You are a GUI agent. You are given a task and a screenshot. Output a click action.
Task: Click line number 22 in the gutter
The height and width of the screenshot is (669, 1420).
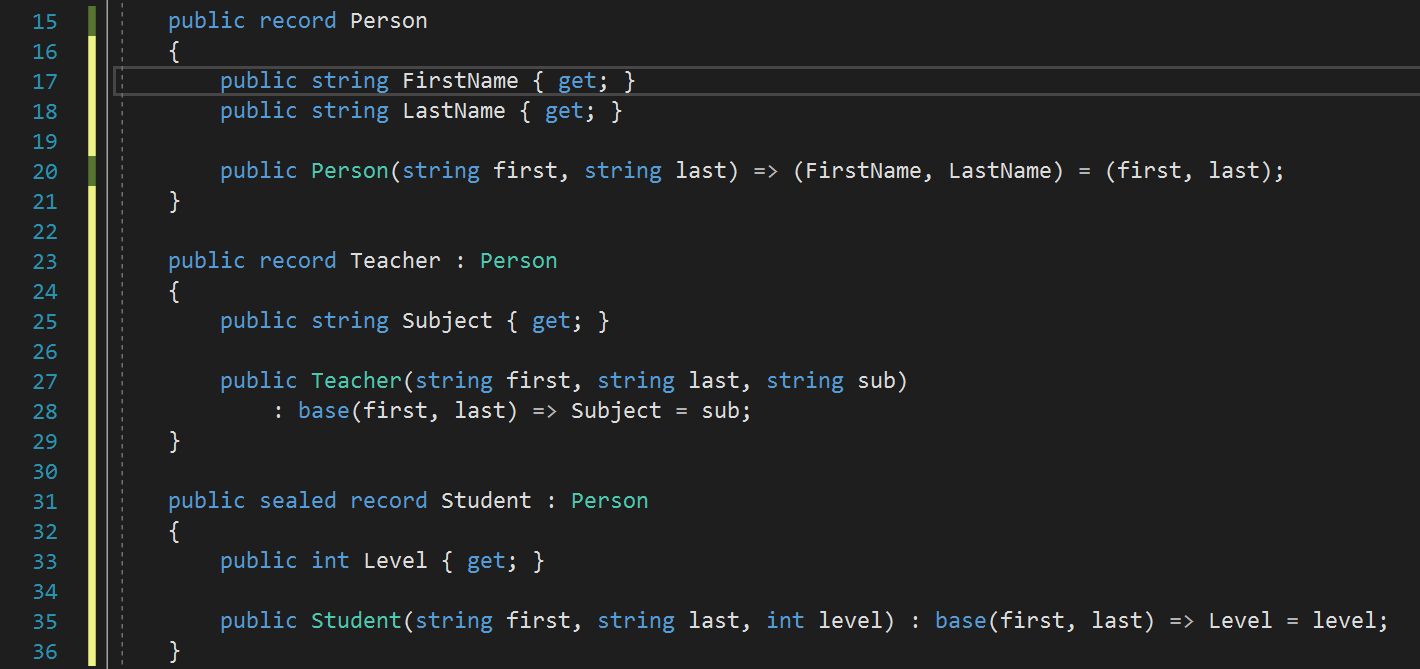coord(45,231)
